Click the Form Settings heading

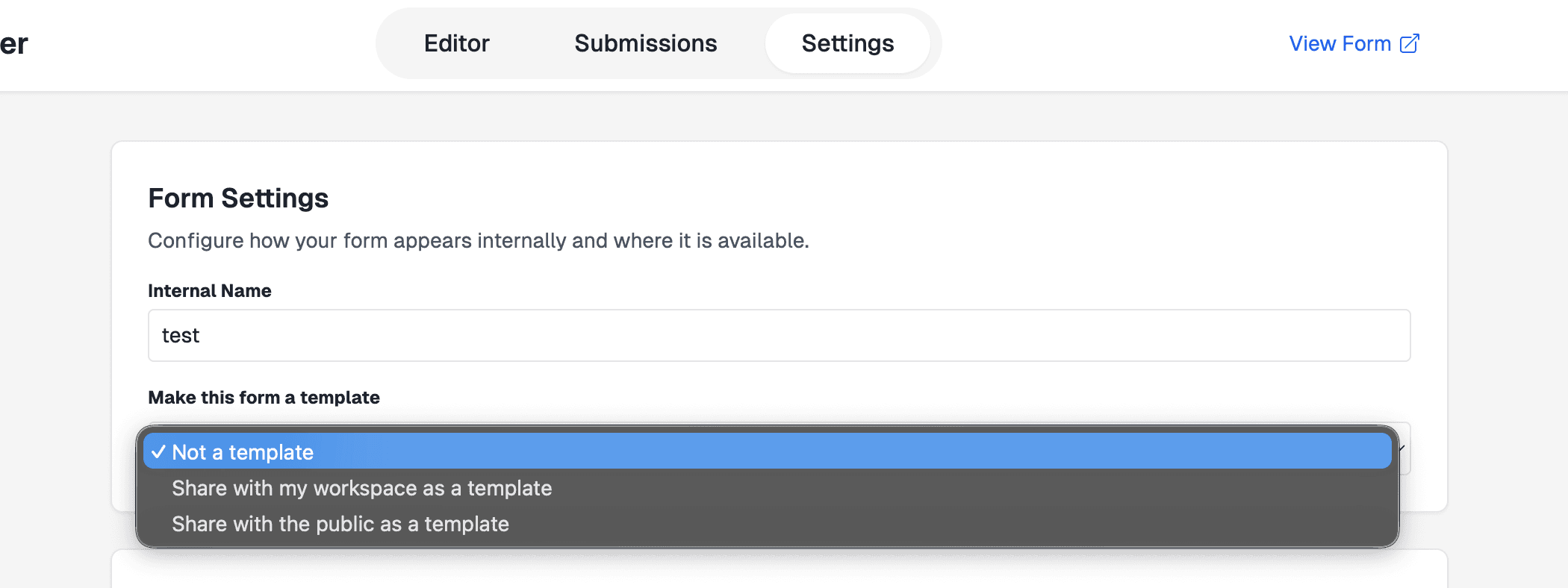coord(238,198)
